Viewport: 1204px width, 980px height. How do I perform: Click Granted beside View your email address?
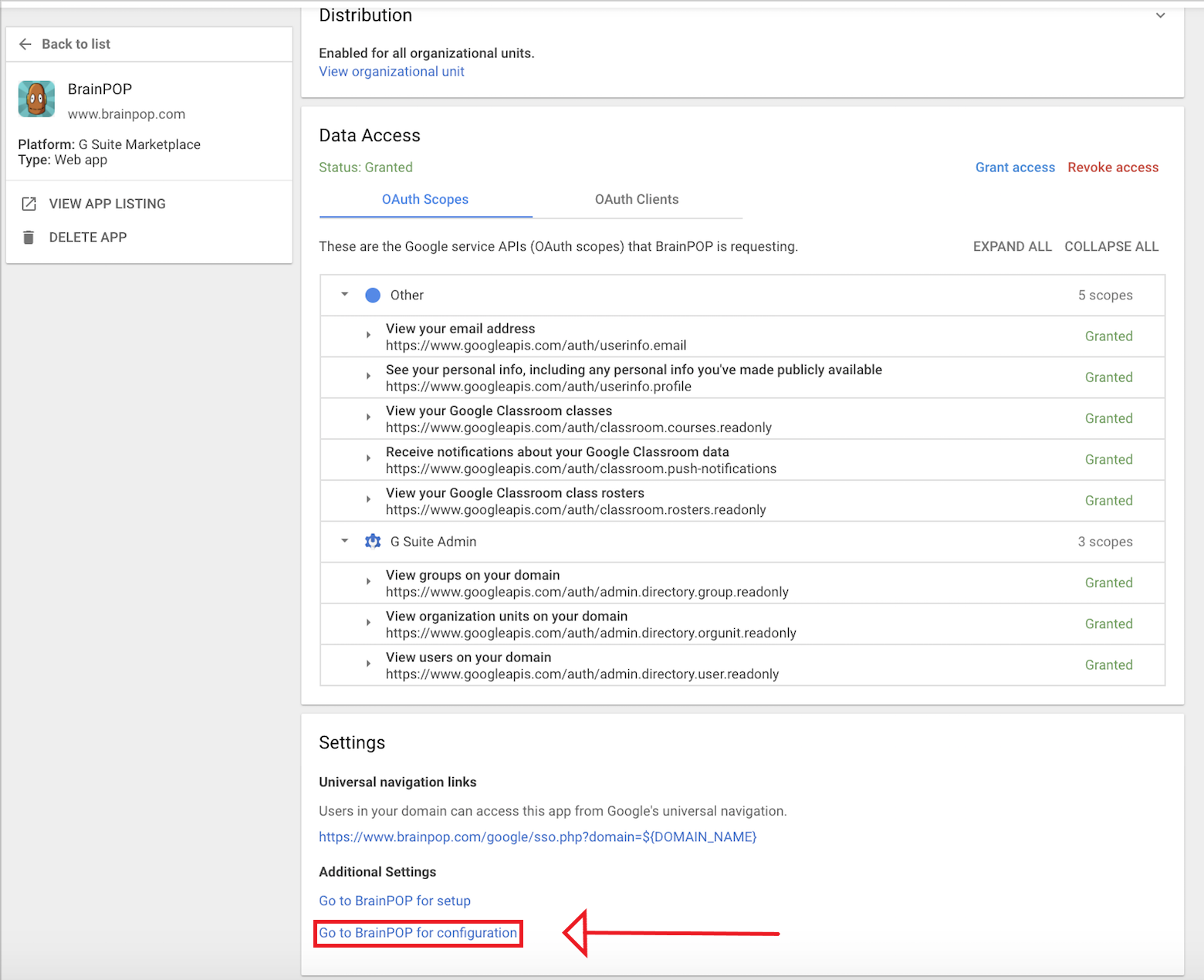[1108, 336]
